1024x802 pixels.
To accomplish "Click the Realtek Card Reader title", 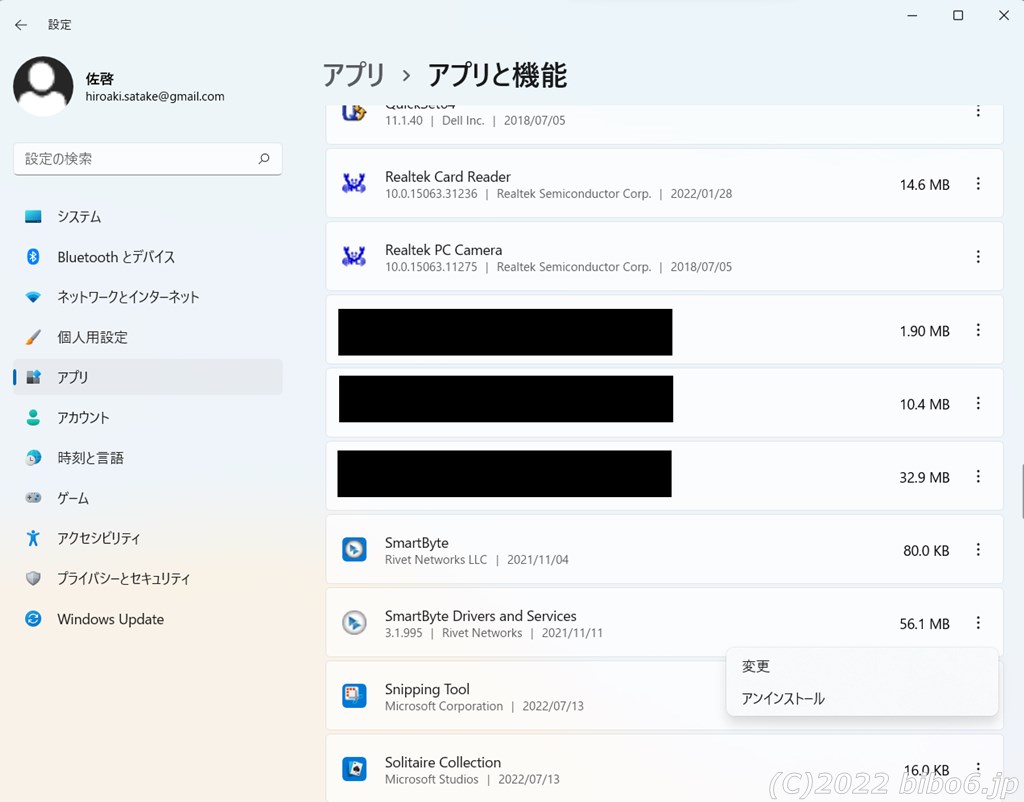I will [448, 176].
